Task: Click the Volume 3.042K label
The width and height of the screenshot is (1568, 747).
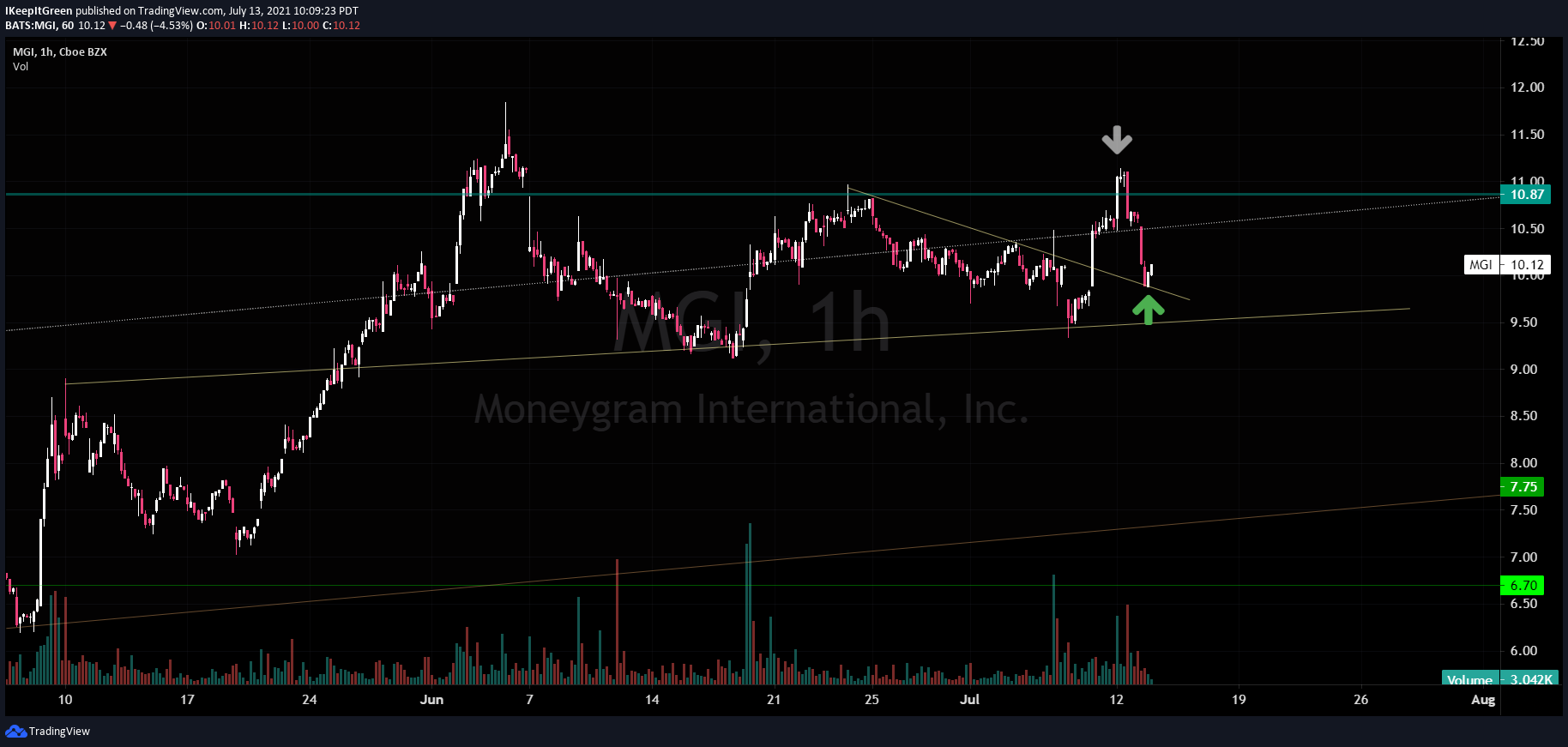Action: coord(1499,679)
